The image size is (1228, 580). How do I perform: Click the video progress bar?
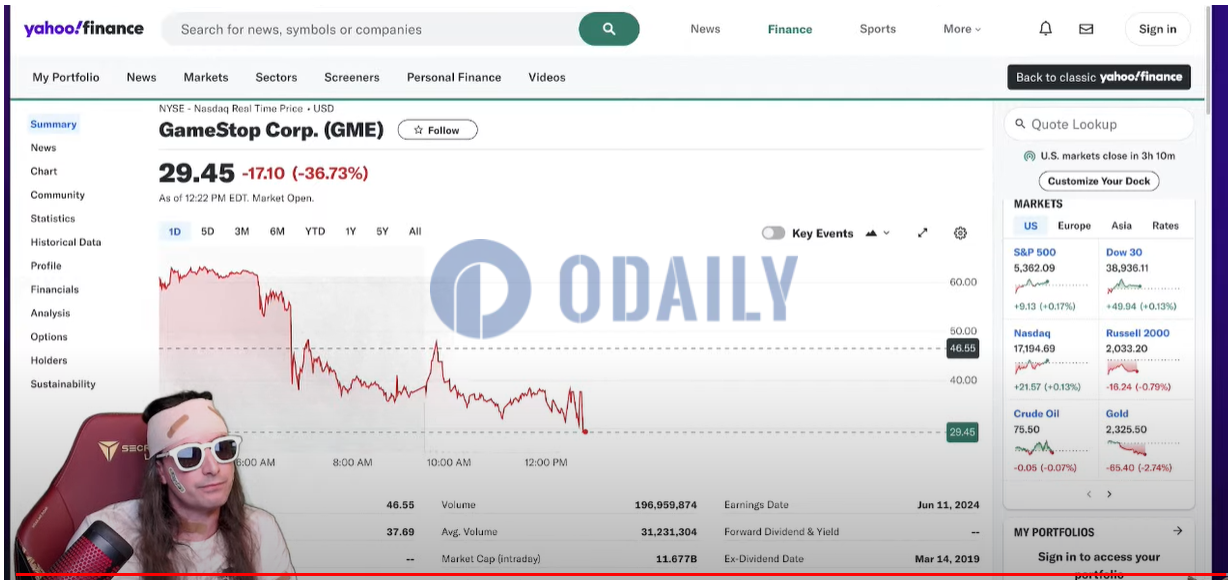tap(614, 576)
